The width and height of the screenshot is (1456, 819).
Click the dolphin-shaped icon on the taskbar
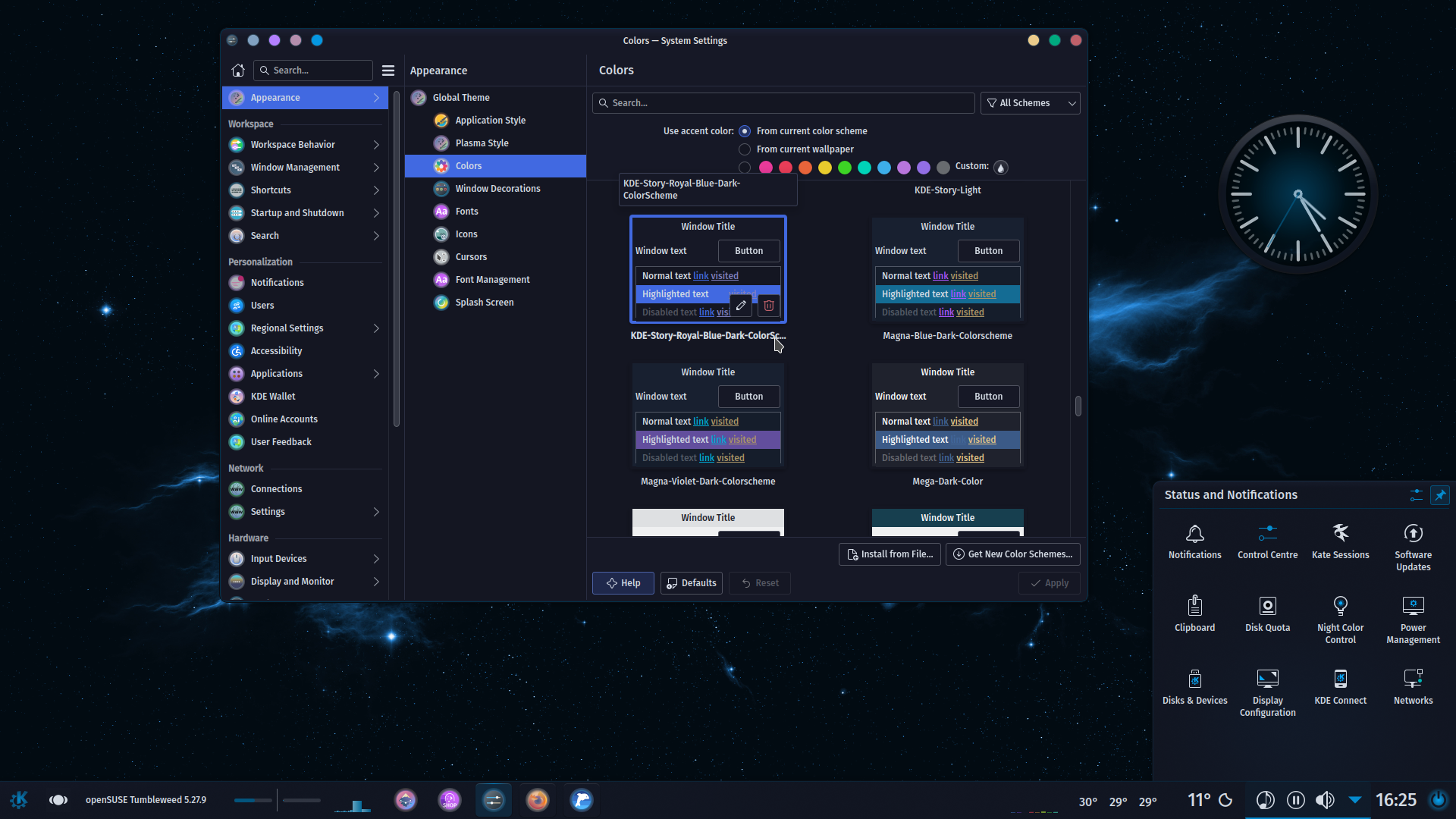pos(582,800)
